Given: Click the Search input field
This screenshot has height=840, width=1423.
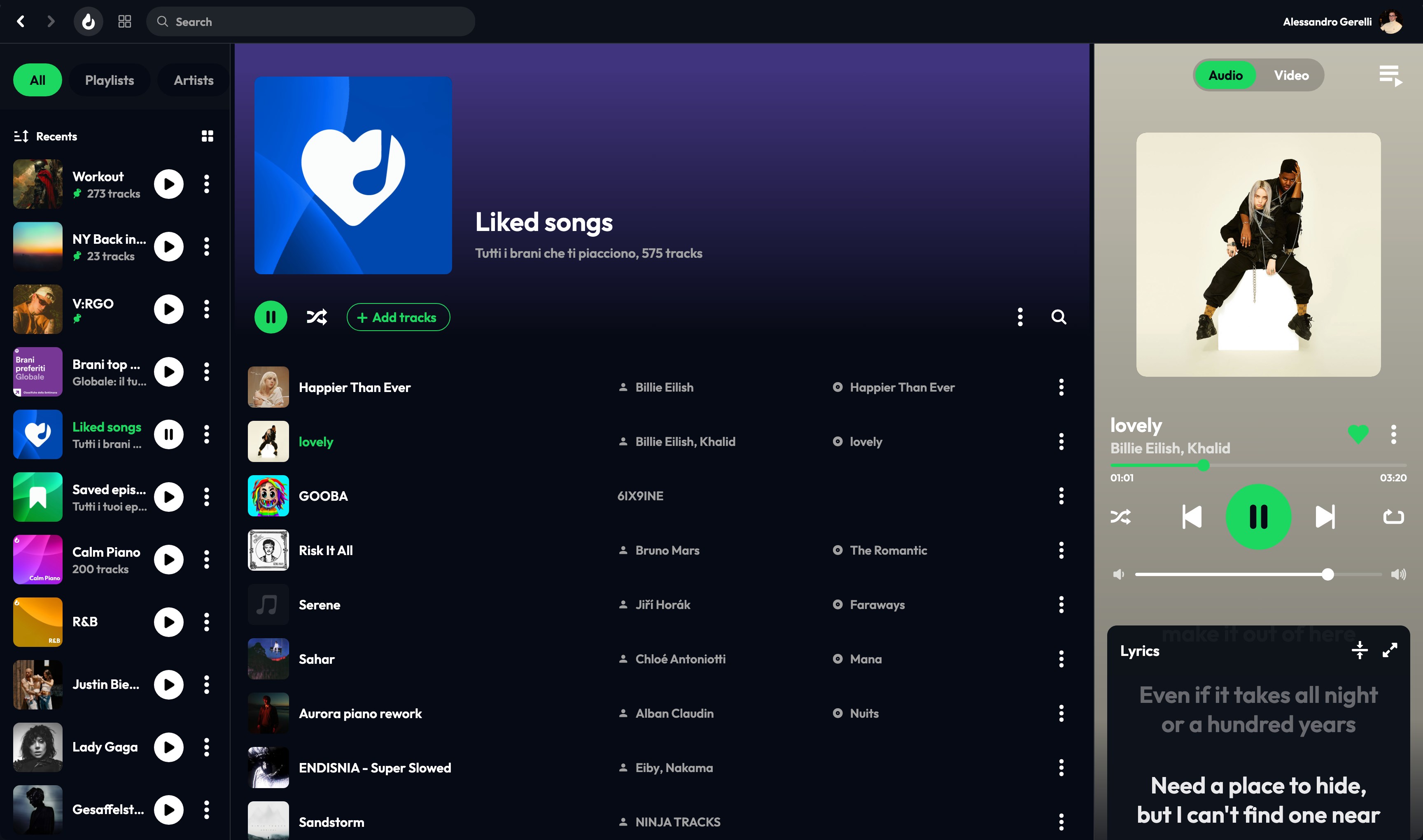Looking at the screenshot, I should pyautogui.click(x=310, y=21).
